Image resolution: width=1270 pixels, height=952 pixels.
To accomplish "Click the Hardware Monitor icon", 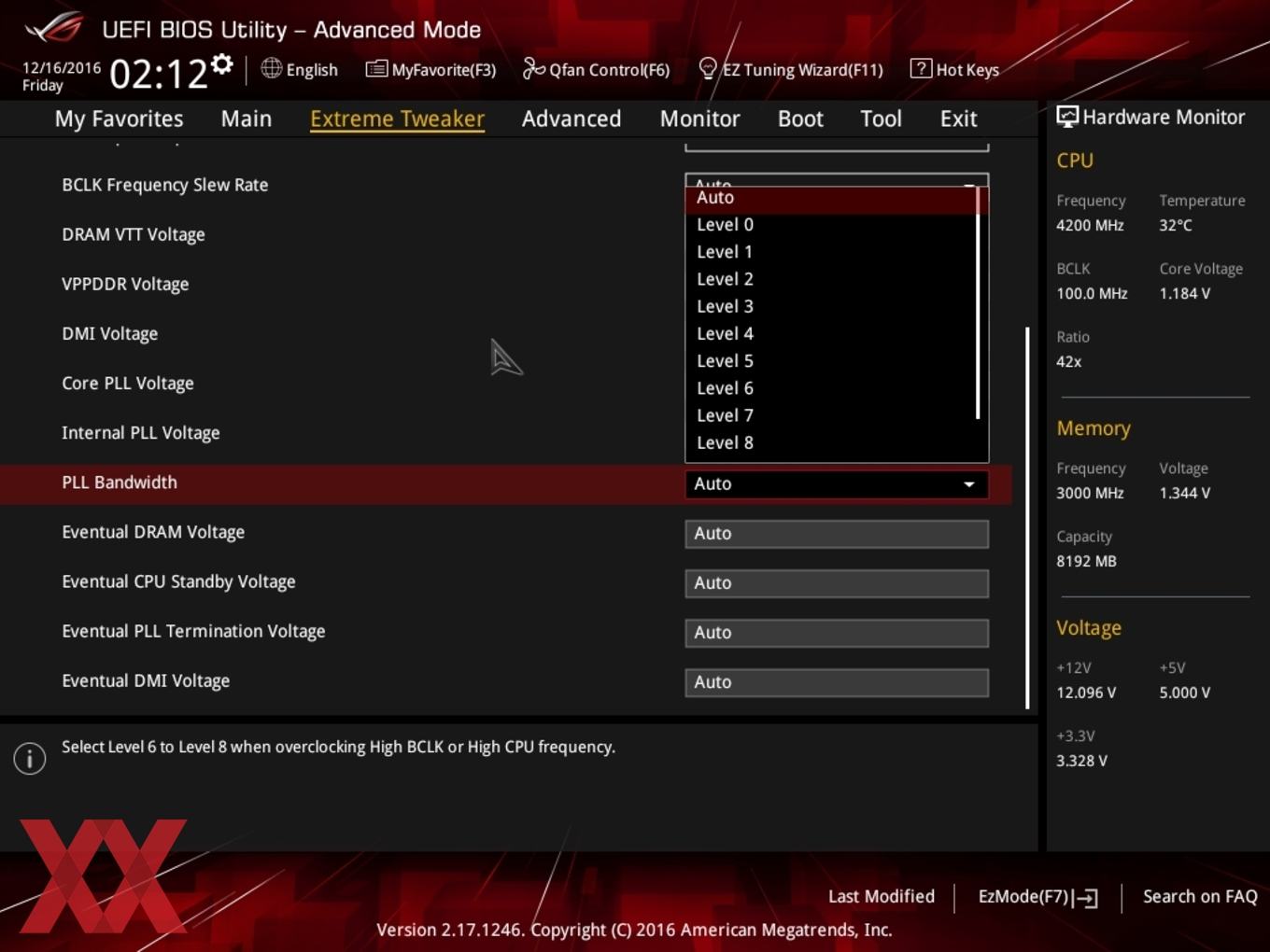I will pyautogui.click(x=1066, y=117).
